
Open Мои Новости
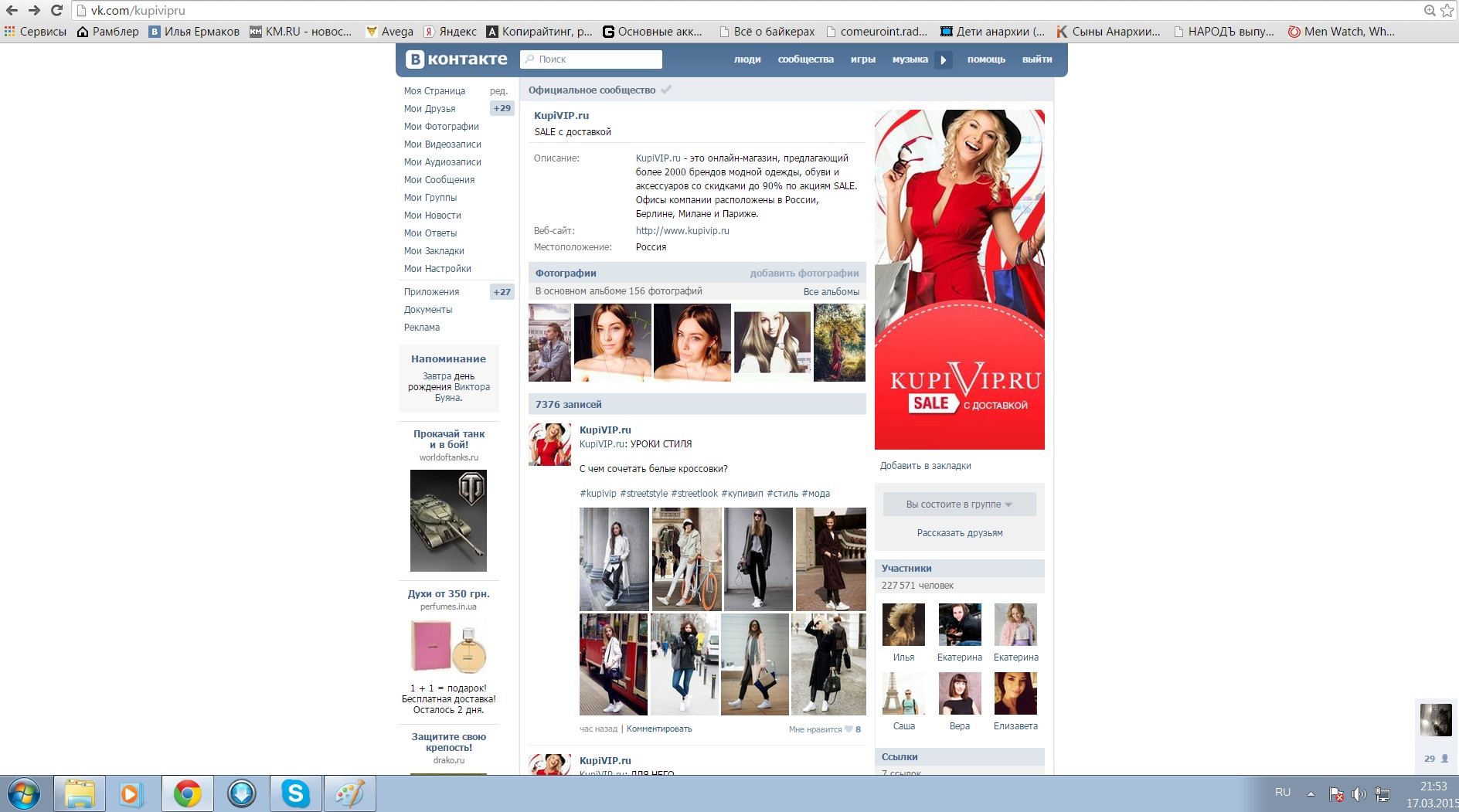click(432, 216)
